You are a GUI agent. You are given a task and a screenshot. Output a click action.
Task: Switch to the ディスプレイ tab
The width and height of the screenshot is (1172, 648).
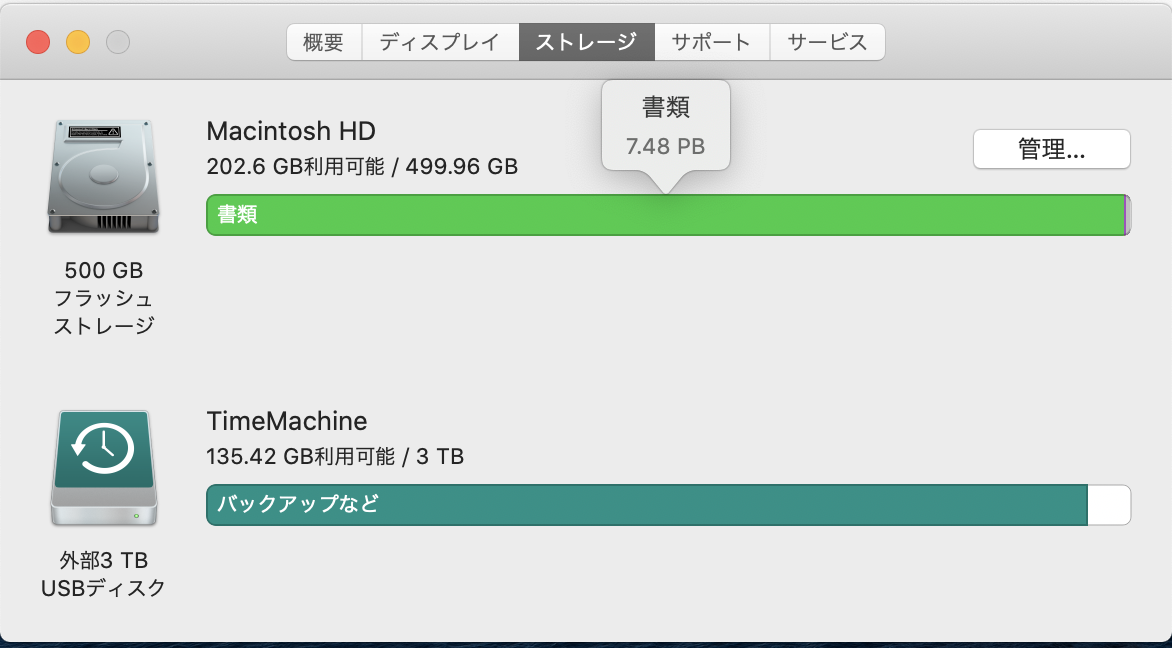pos(439,42)
